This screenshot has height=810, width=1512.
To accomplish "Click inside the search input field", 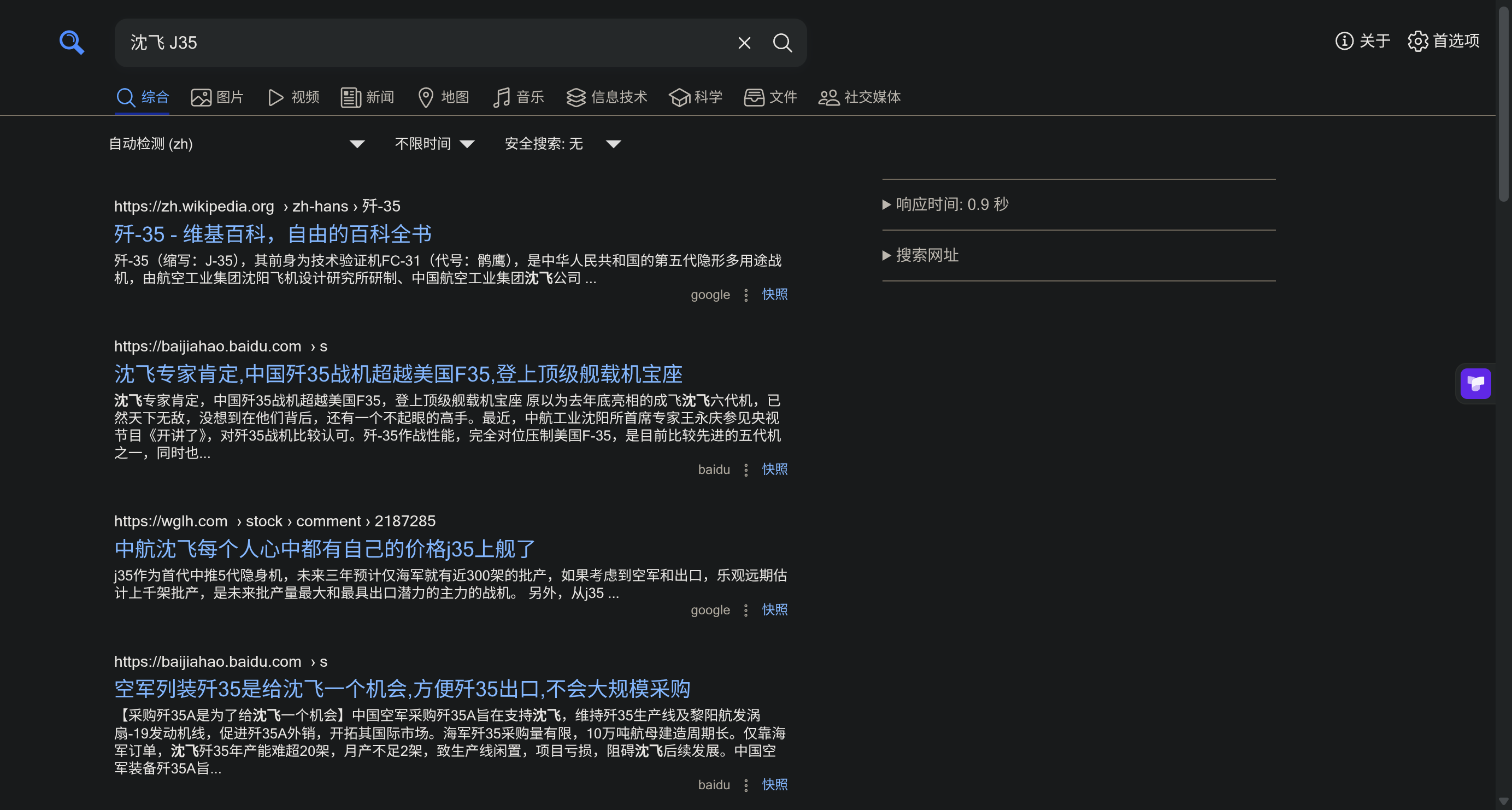I will coord(411,43).
